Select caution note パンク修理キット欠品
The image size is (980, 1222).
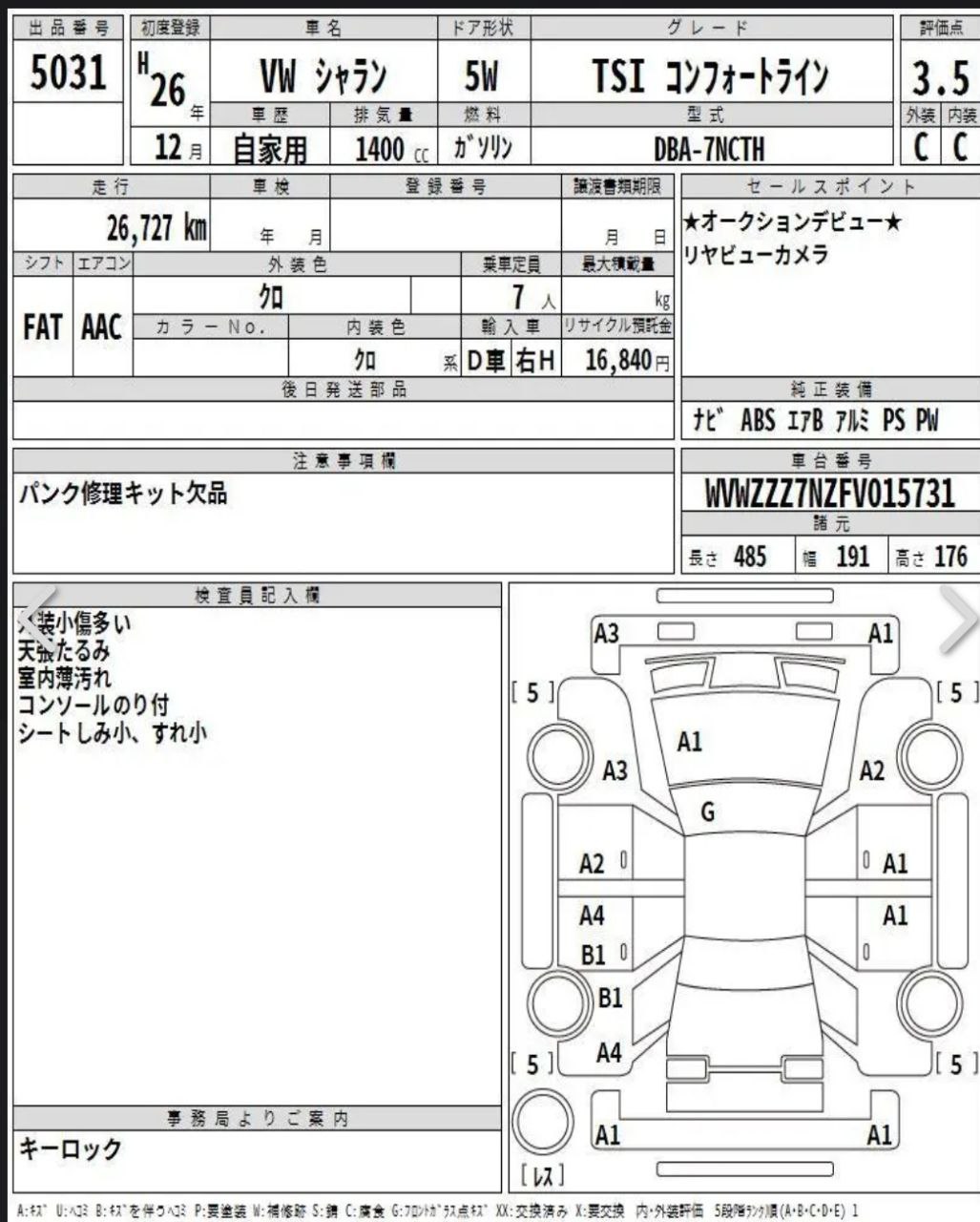(123, 494)
